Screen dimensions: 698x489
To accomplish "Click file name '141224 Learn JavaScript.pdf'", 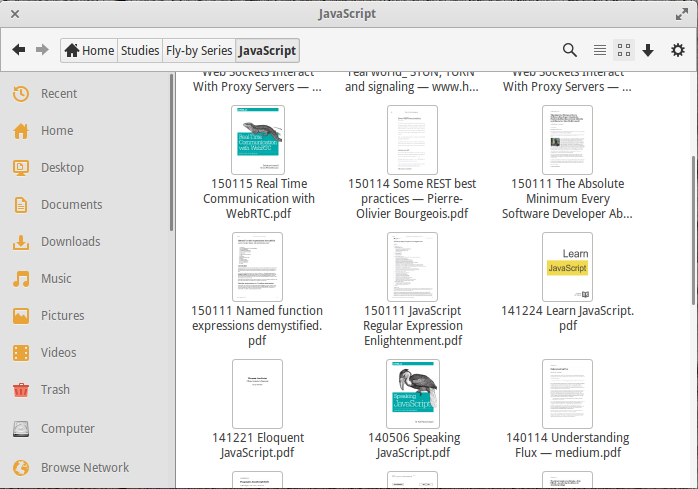I will pyautogui.click(x=568, y=318).
